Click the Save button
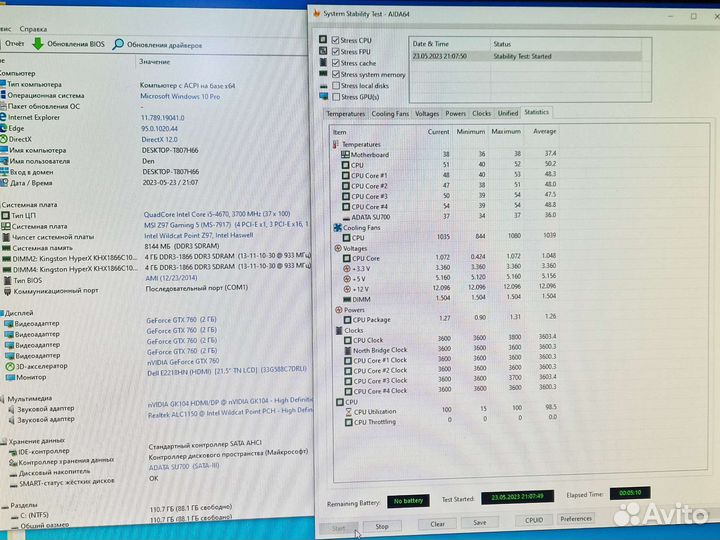The image size is (720, 540). click(479, 523)
